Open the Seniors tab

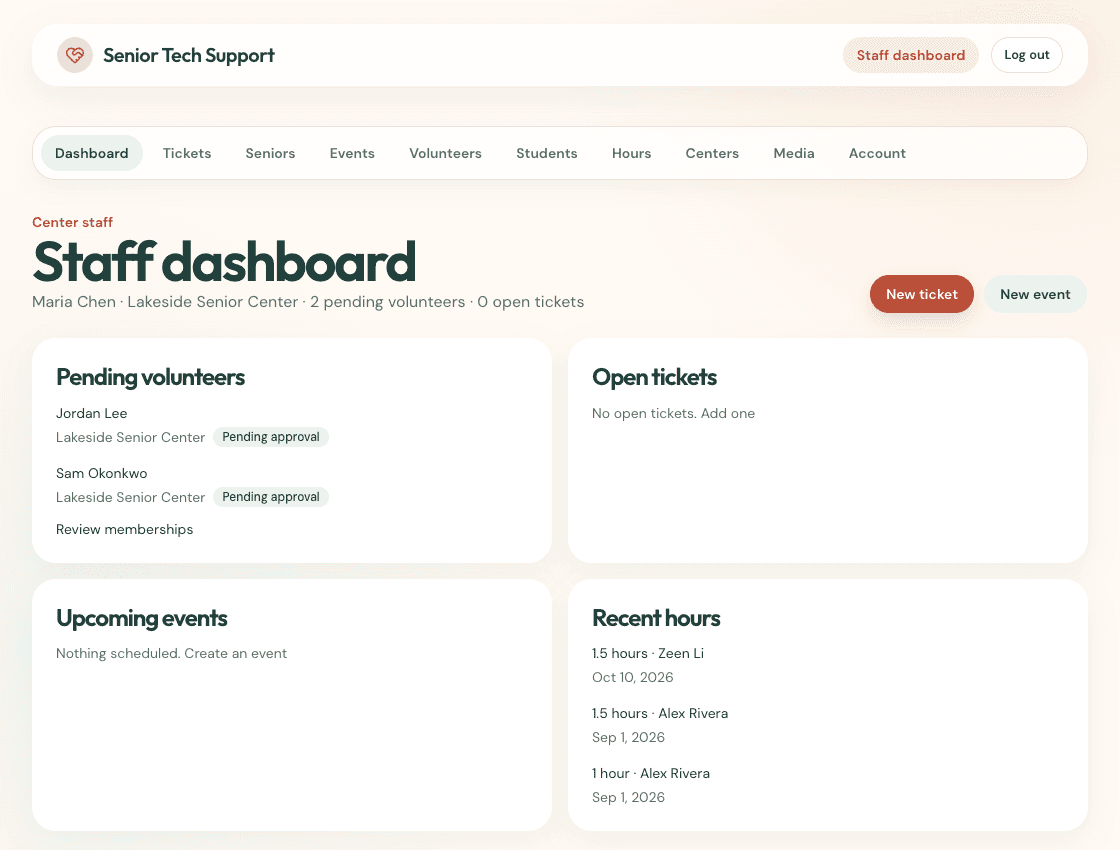click(270, 153)
